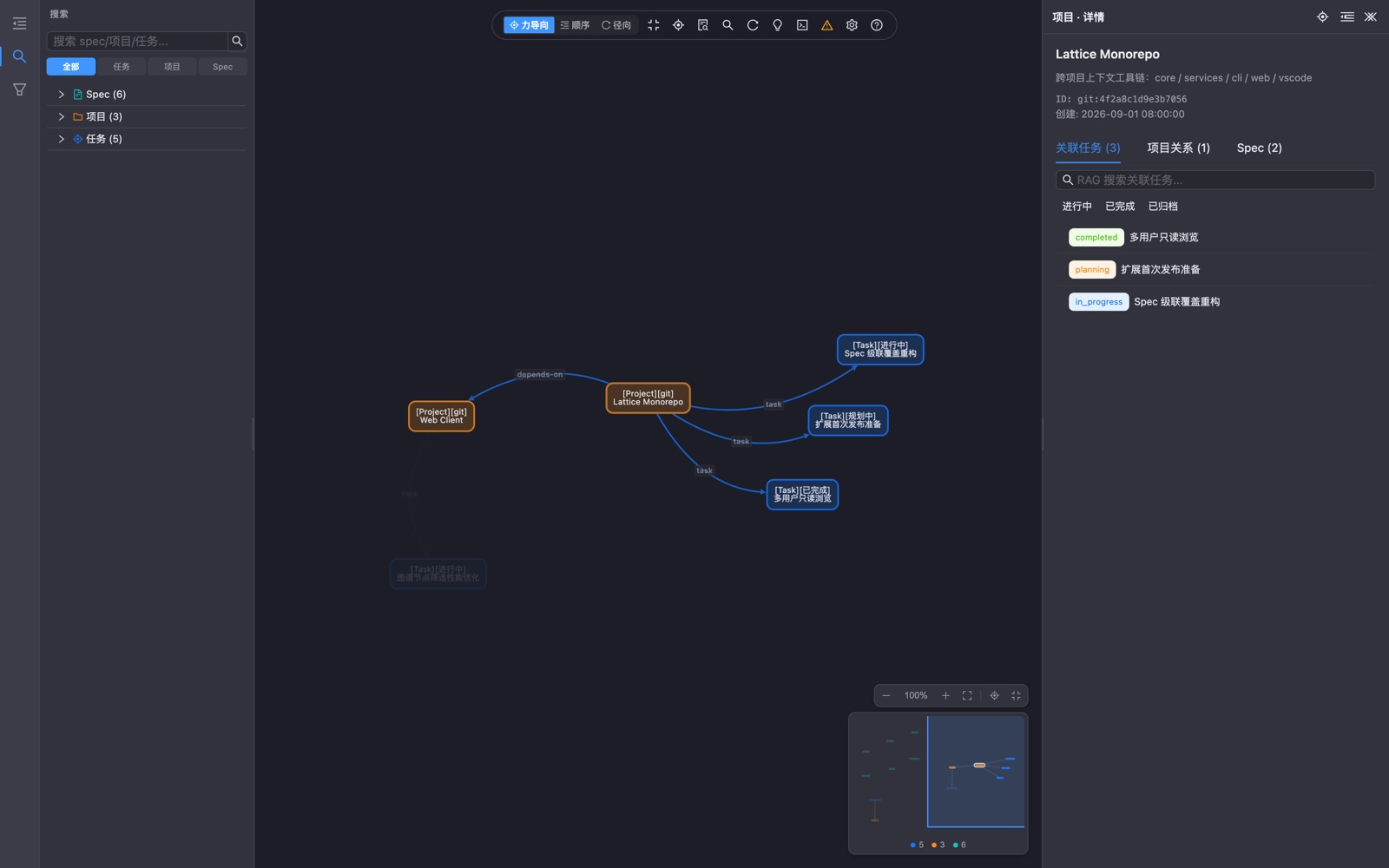Viewport: 1389px width, 868px height.
Task: Zoom out with the minus button
Action: (886, 695)
